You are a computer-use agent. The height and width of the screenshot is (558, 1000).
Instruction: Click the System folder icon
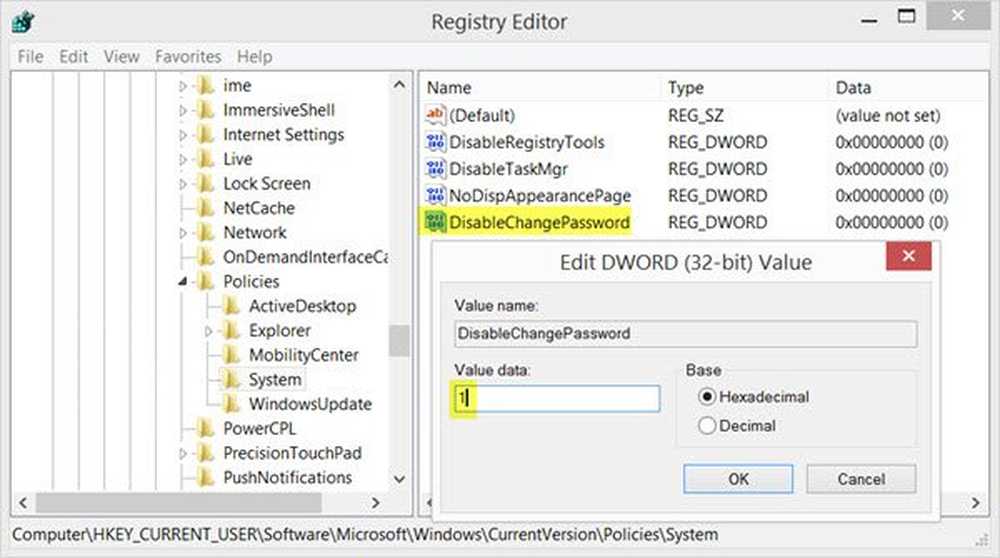231,379
